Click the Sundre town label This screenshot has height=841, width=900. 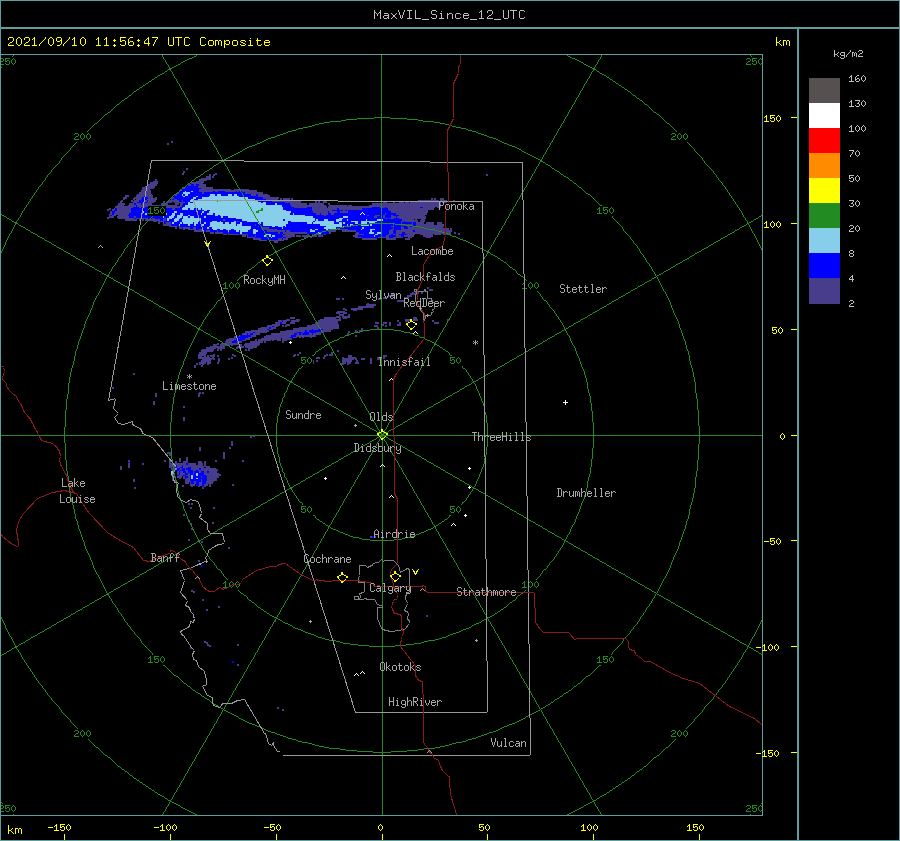(303, 415)
